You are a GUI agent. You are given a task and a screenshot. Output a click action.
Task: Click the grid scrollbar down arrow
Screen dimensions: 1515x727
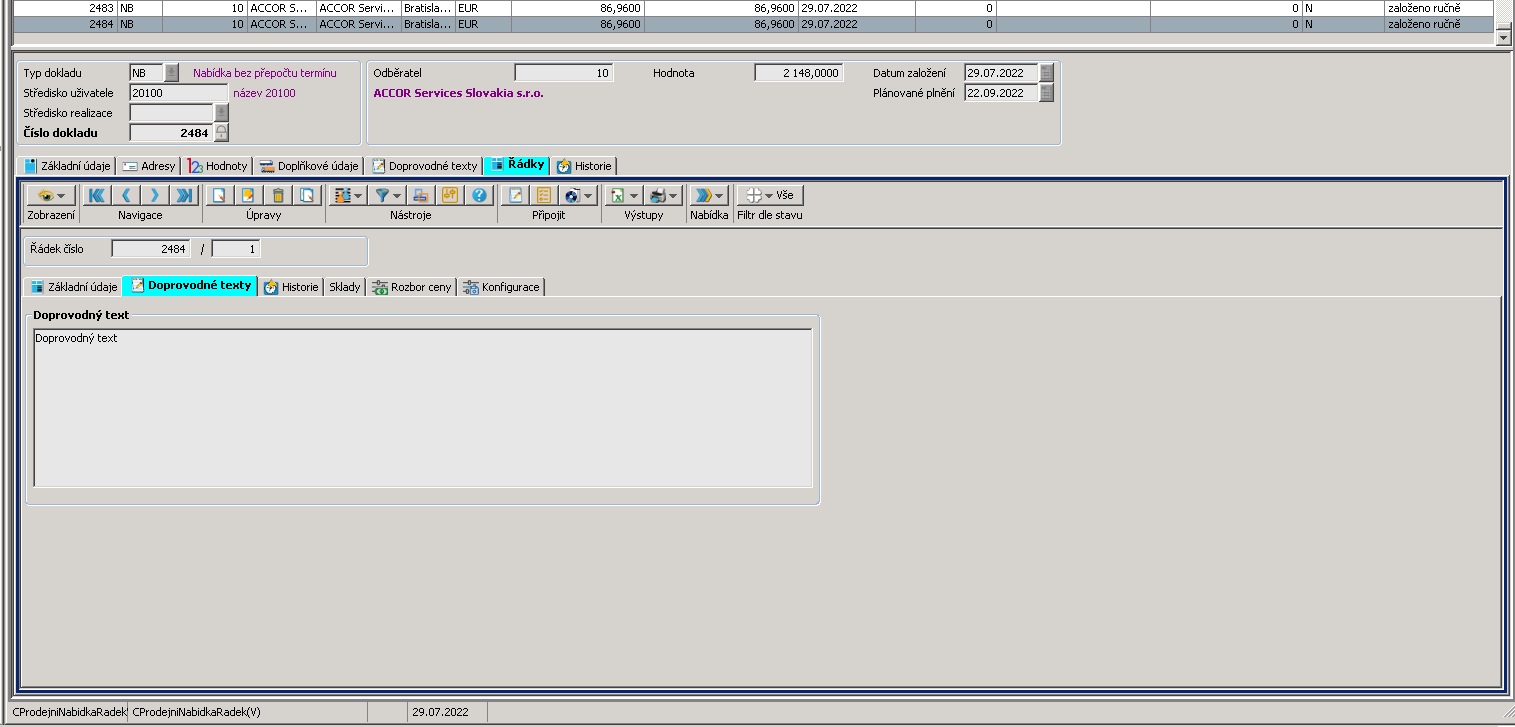pyautogui.click(x=1502, y=36)
